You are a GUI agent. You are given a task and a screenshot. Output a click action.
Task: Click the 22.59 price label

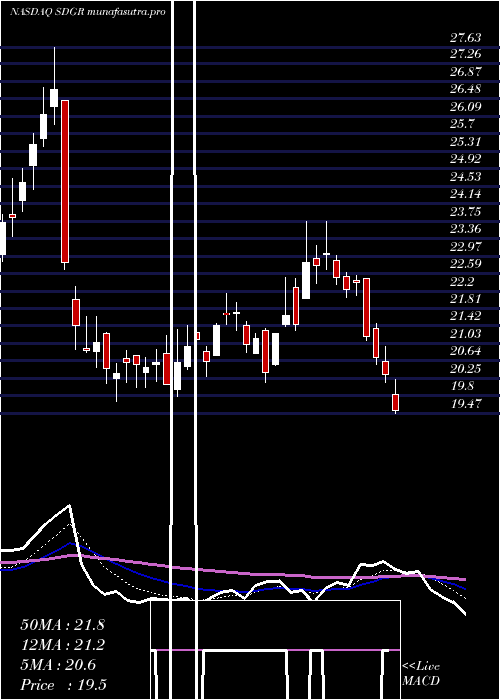[x=466, y=264]
